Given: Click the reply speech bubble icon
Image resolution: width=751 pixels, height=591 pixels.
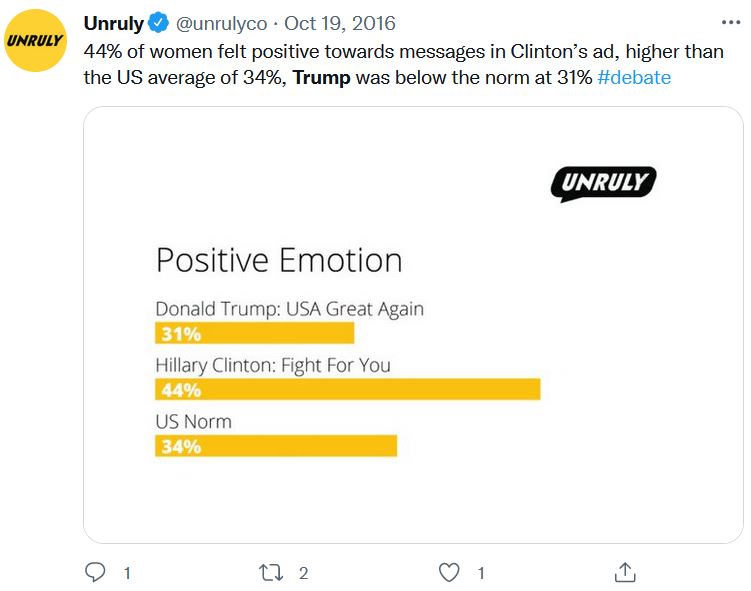Looking at the screenshot, I should [x=96, y=572].
